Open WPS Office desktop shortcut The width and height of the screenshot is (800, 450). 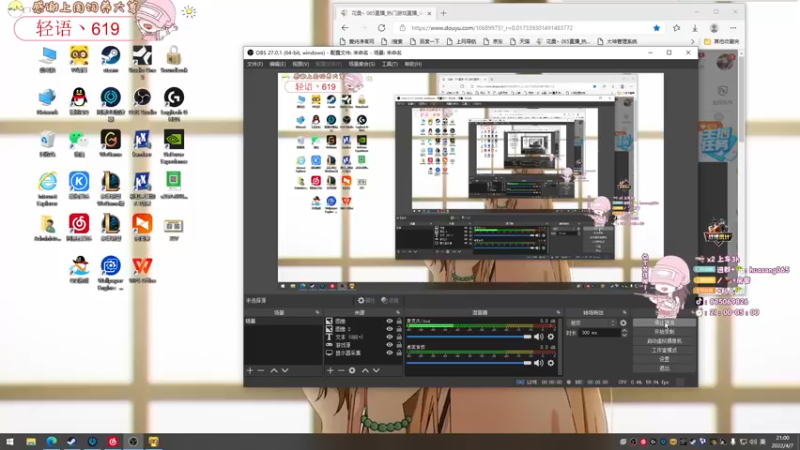pos(142,269)
